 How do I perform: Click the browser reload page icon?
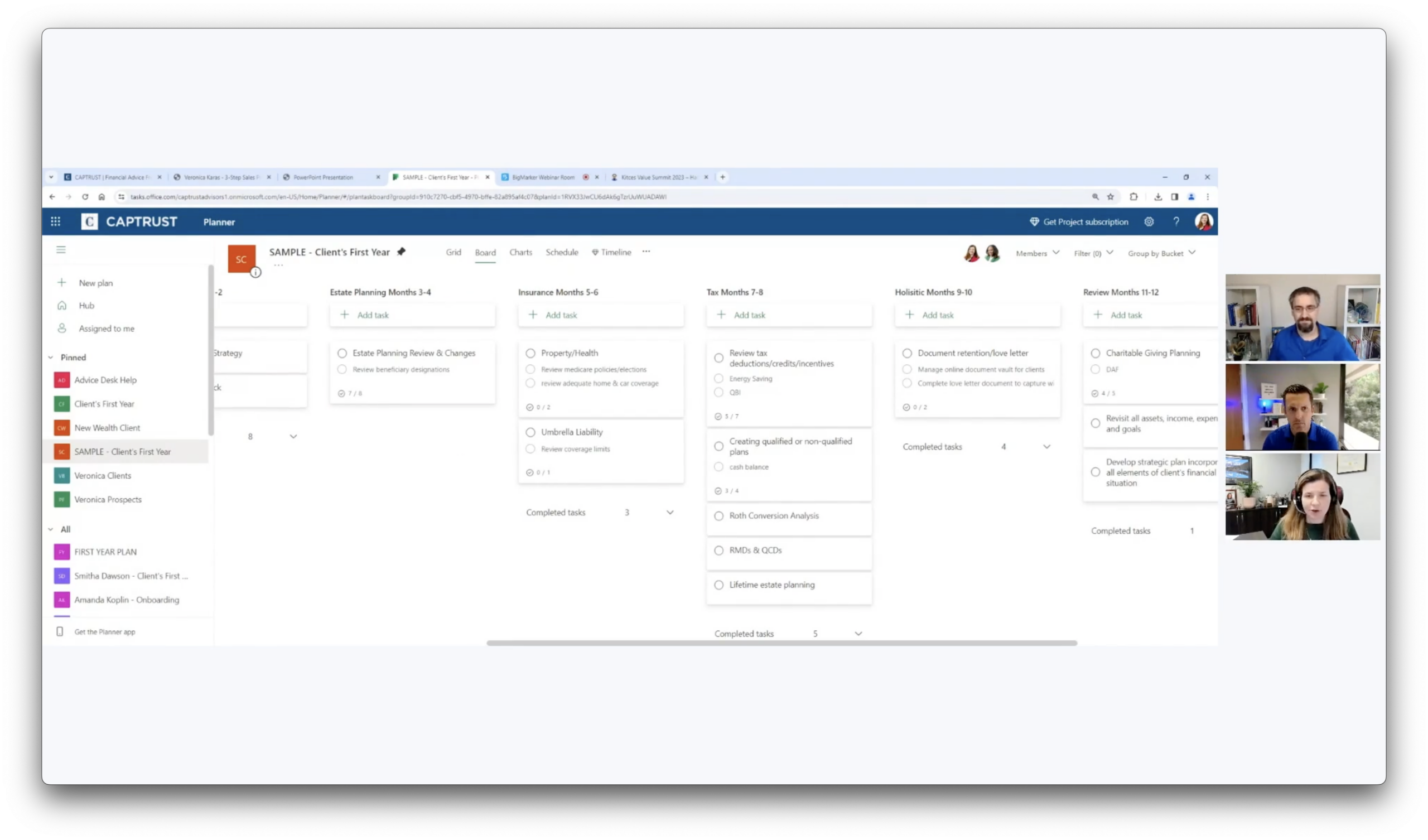pyautogui.click(x=85, y=197)
